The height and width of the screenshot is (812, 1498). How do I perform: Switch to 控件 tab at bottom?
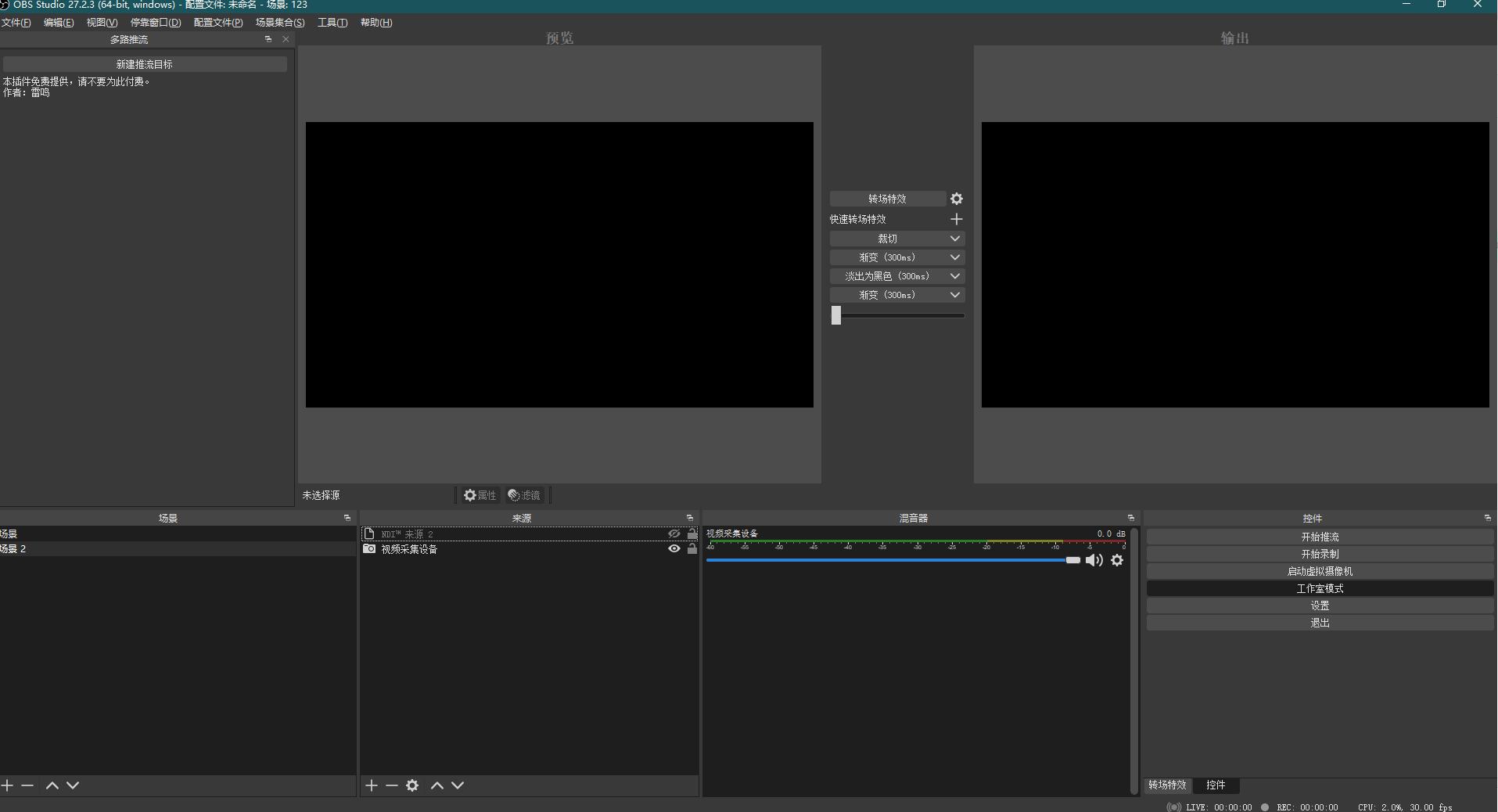pyautogui.click(x=1216, y=785)
